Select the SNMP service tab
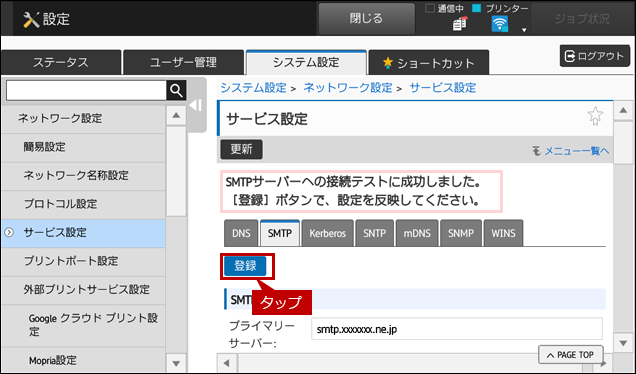 [x=461, y=233]
